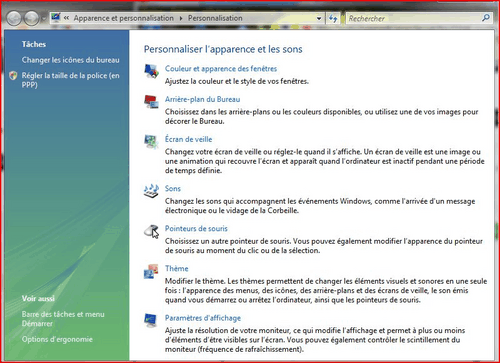Image resolution: width=500 pixels, height=363 pixels.
Task: Open Arrière-plan du Bureau link
Action: [202, 99]
